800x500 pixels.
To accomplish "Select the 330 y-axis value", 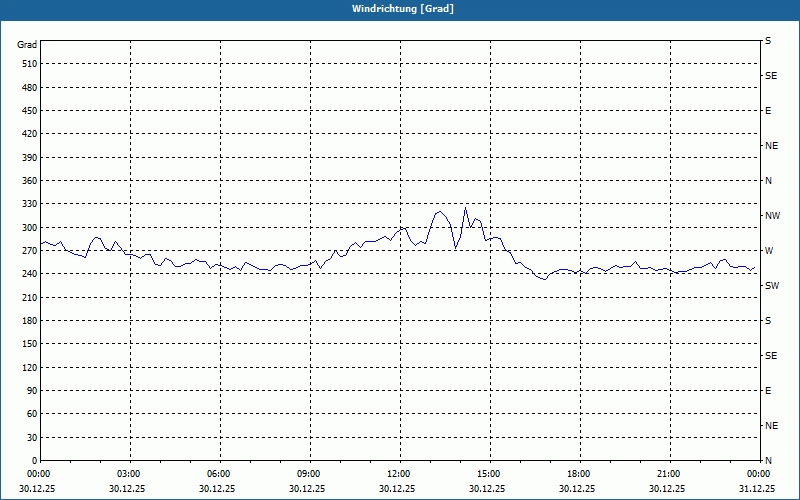I will (x=30, y=204).
